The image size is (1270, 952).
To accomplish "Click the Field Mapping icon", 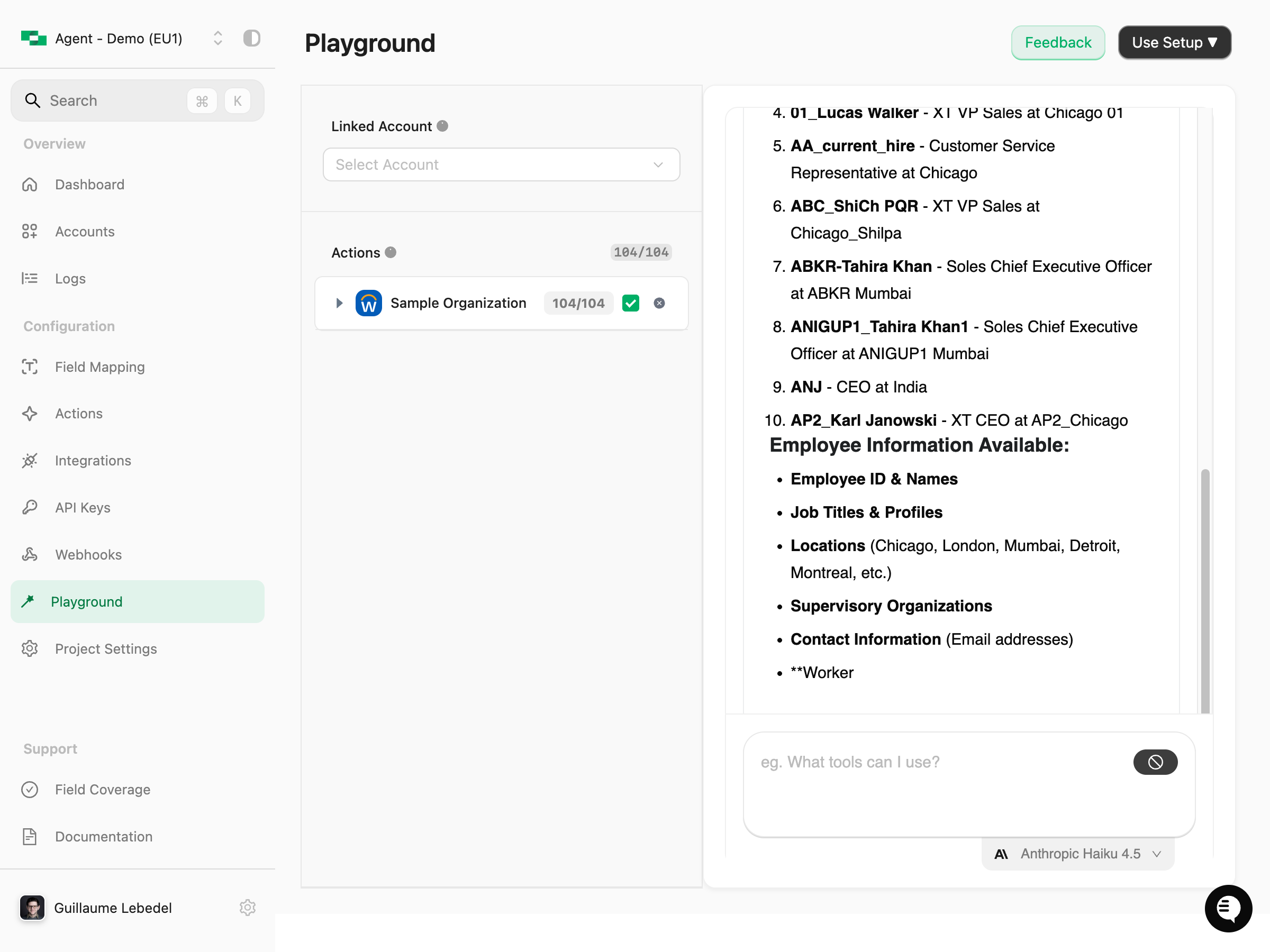I will [30, 367].
